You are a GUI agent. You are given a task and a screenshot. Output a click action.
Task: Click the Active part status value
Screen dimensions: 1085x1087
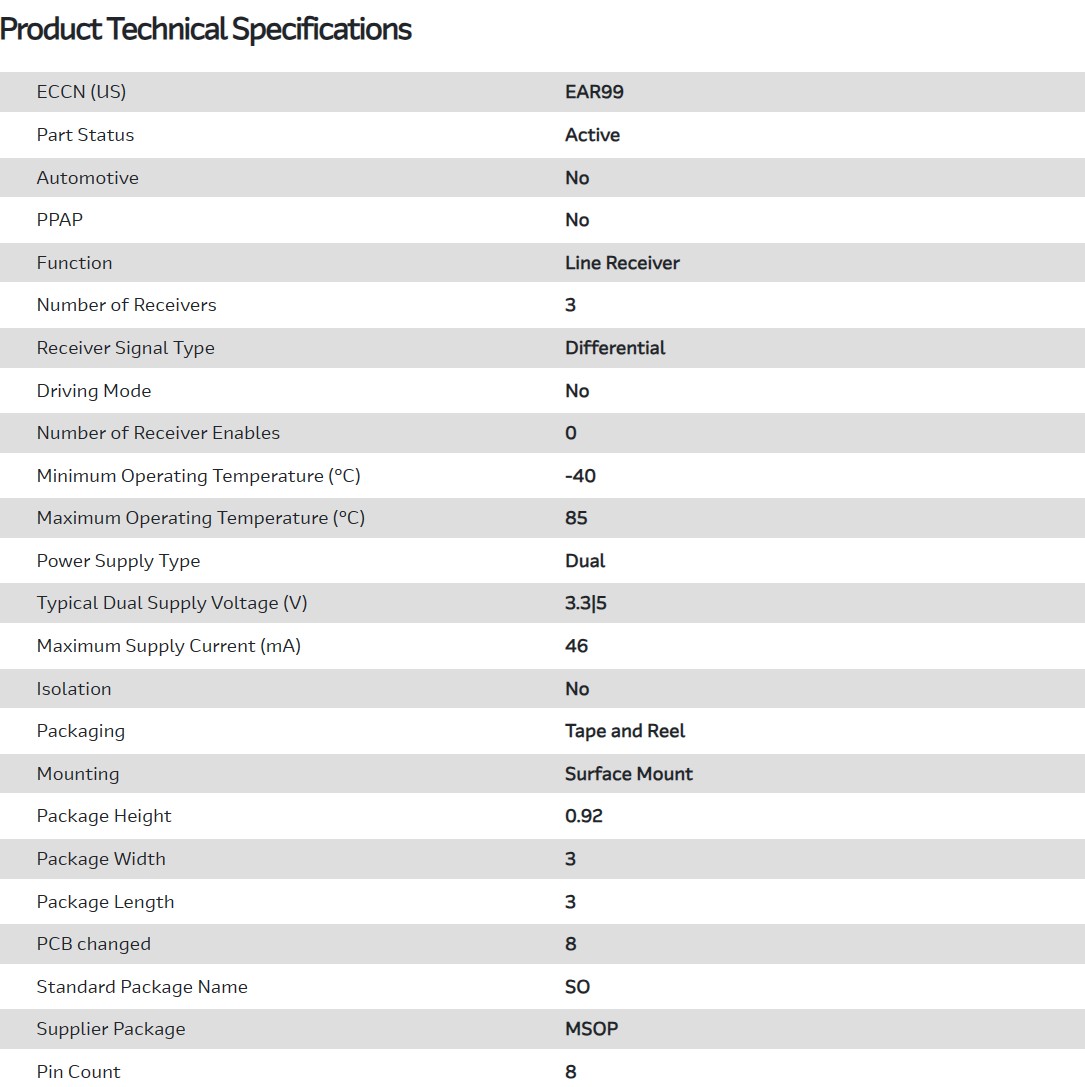click(x=592, y=135)
